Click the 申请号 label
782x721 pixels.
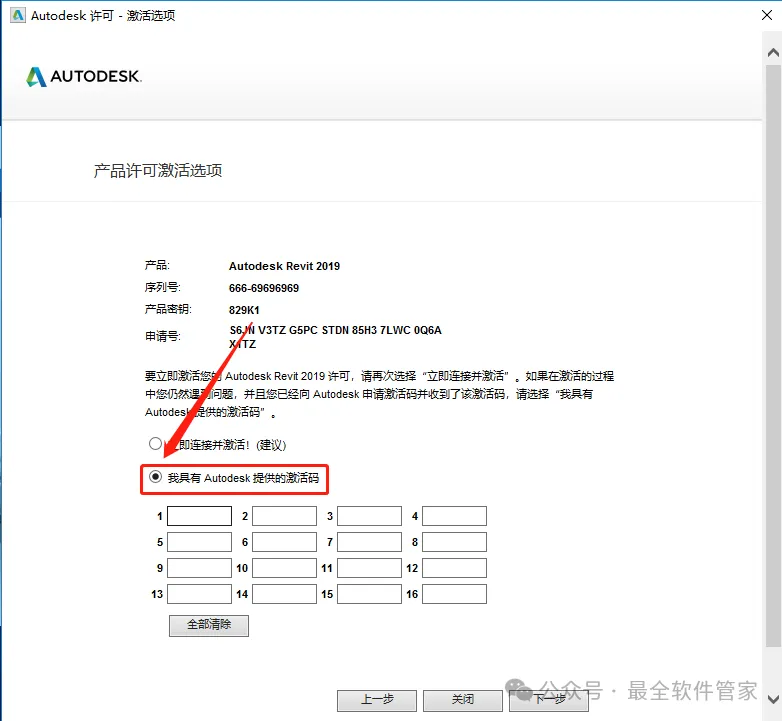pyautogui.click(x=163, y=337)
